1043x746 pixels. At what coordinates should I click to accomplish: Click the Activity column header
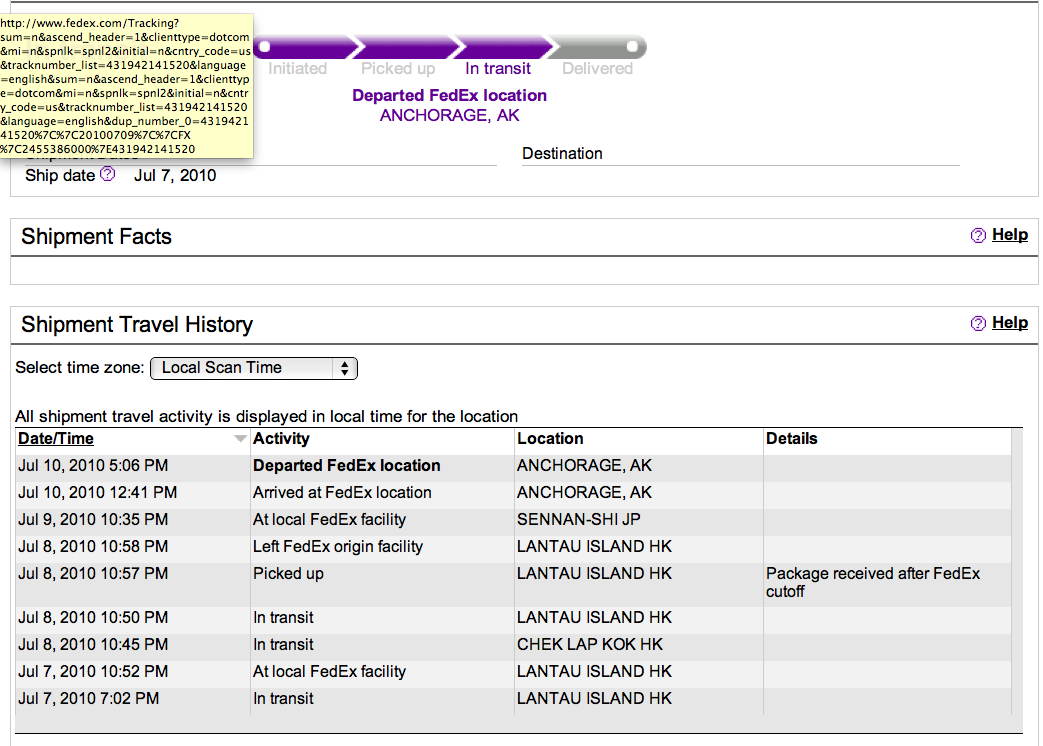pyautogui.click(x=281, y=439)
